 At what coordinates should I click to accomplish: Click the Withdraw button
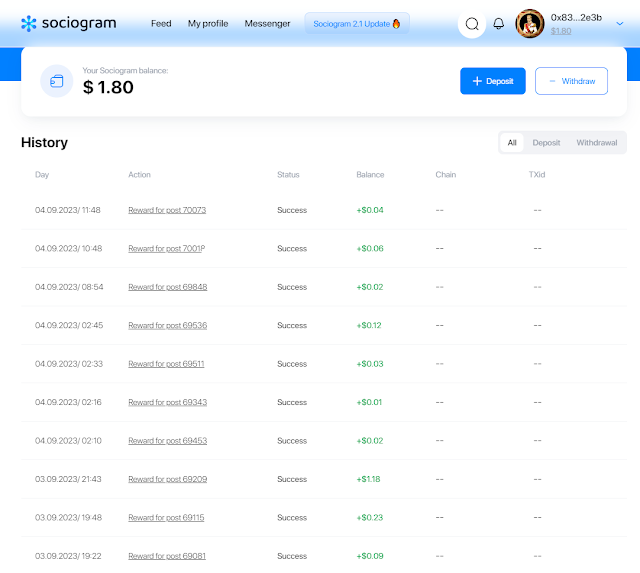coord(571,81)
